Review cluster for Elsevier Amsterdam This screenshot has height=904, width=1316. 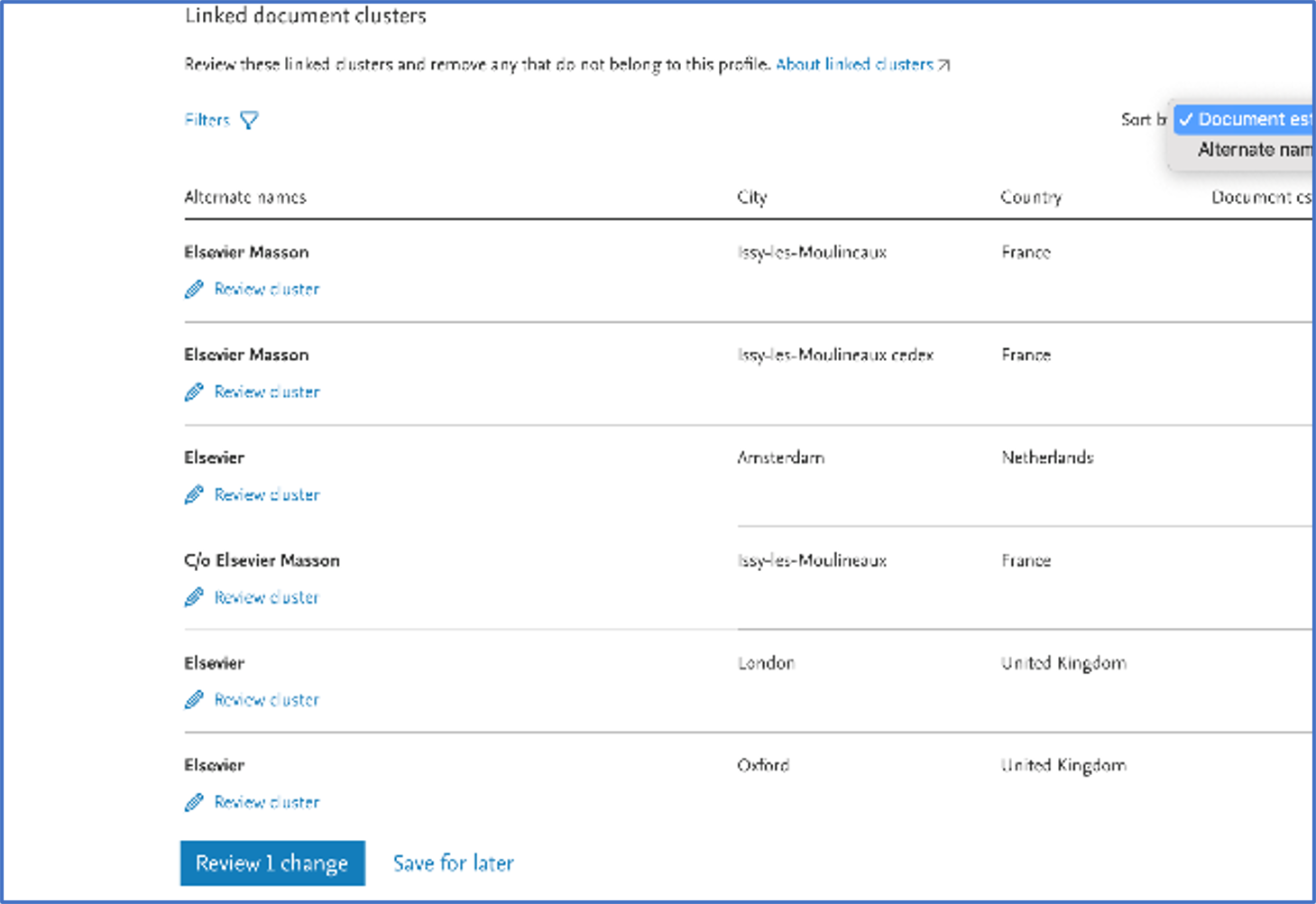(267, 495)
